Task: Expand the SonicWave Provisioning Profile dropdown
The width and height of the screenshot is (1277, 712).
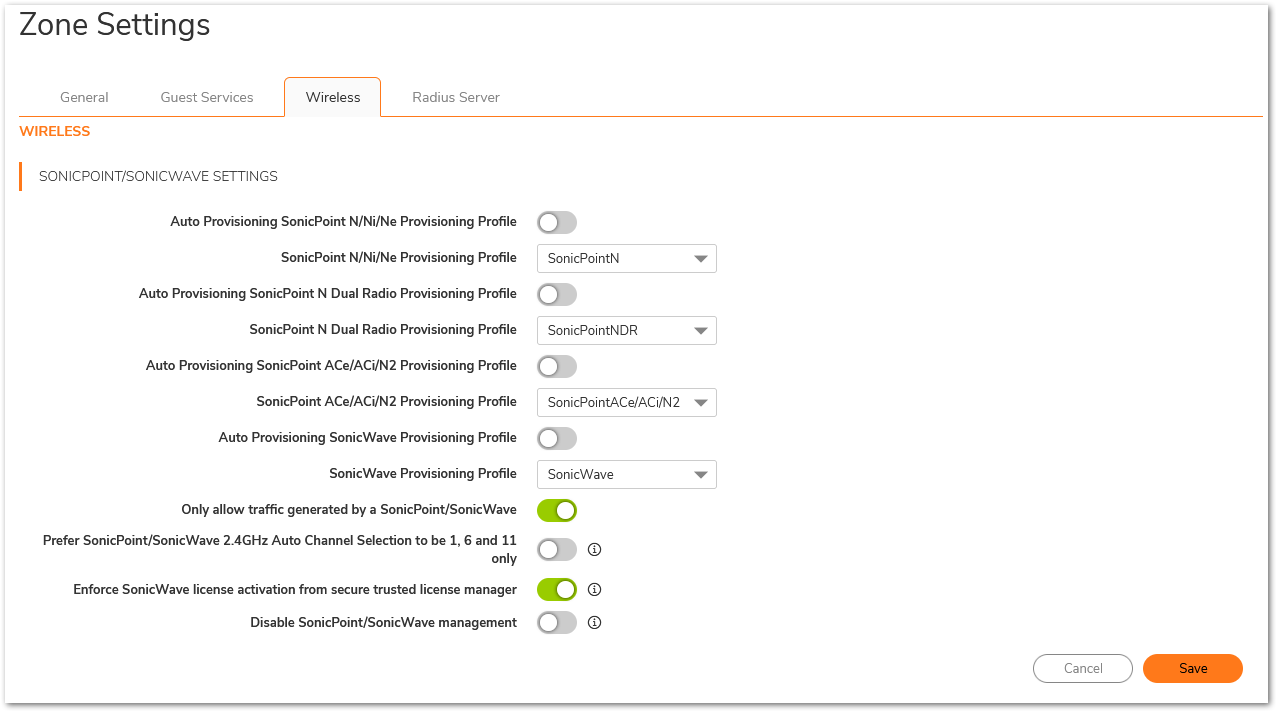Action: pos(626,474)
